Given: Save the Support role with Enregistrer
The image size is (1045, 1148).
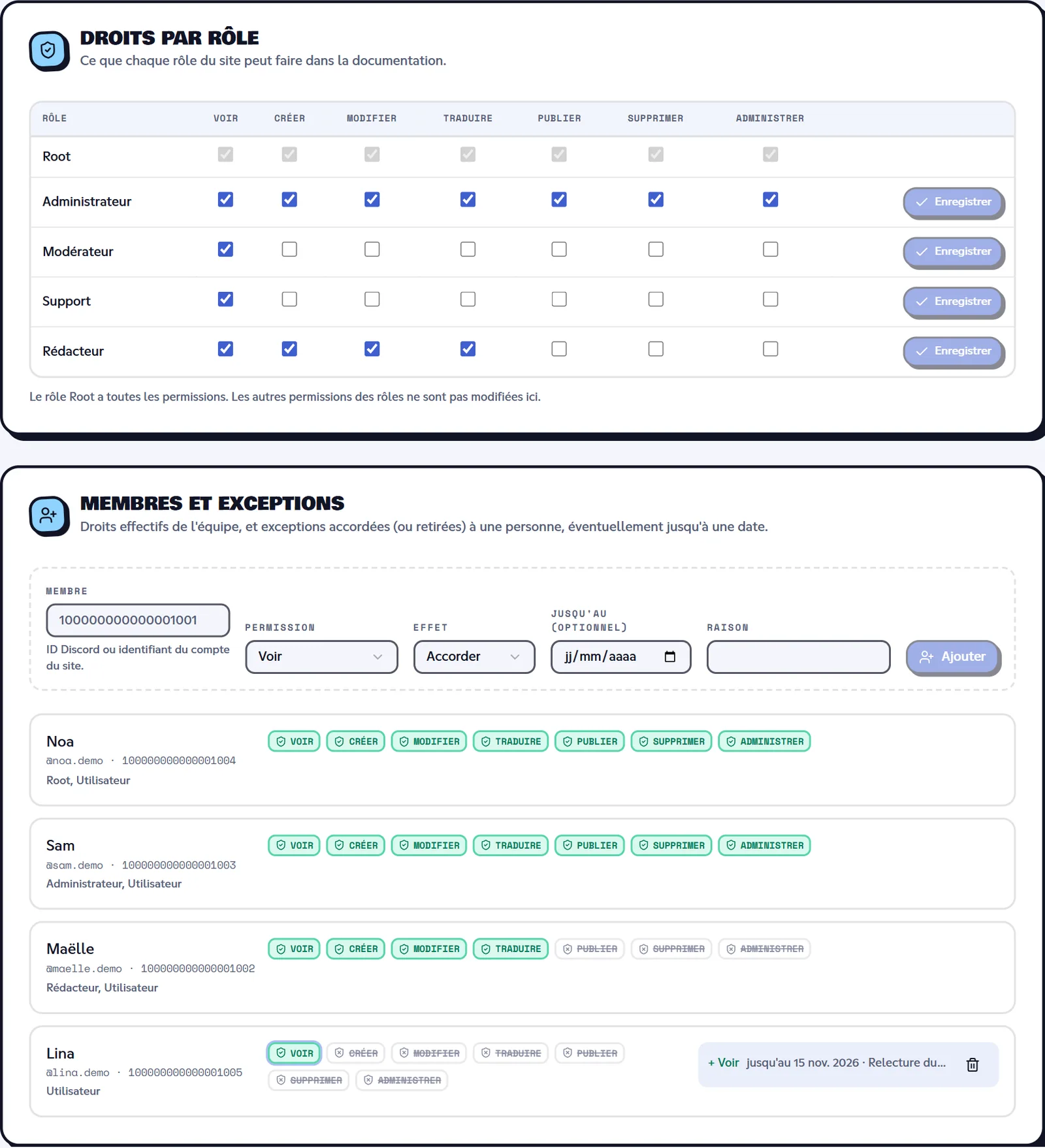Looking at the screenshot, I should pos(954,301).
